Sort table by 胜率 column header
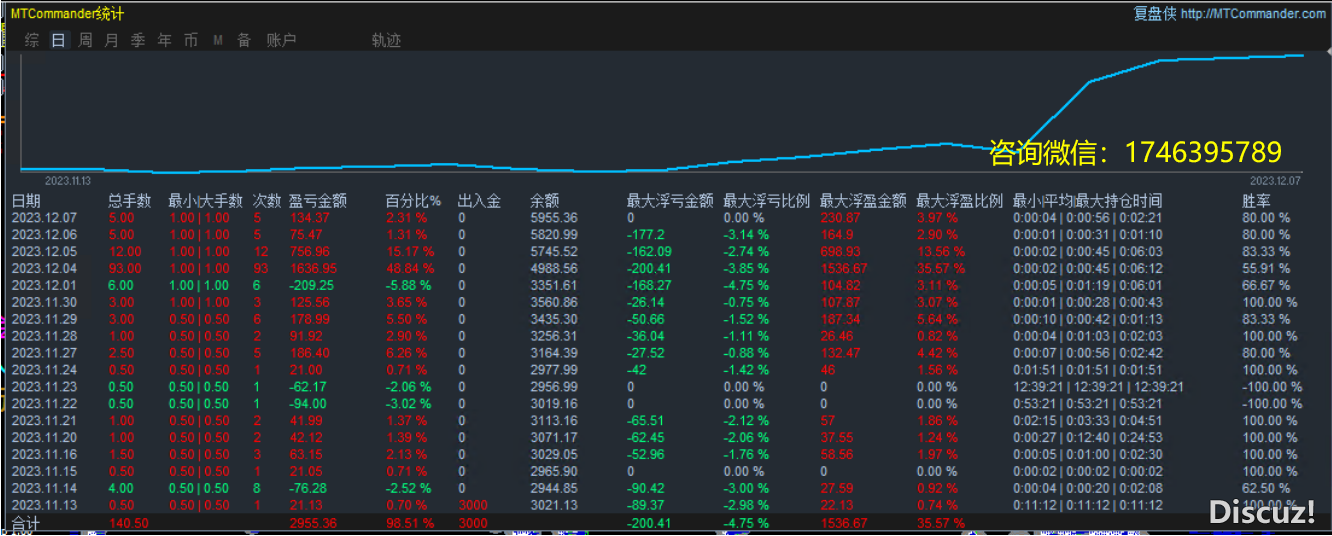The image size is (1332, 536). coord(1256,201)
